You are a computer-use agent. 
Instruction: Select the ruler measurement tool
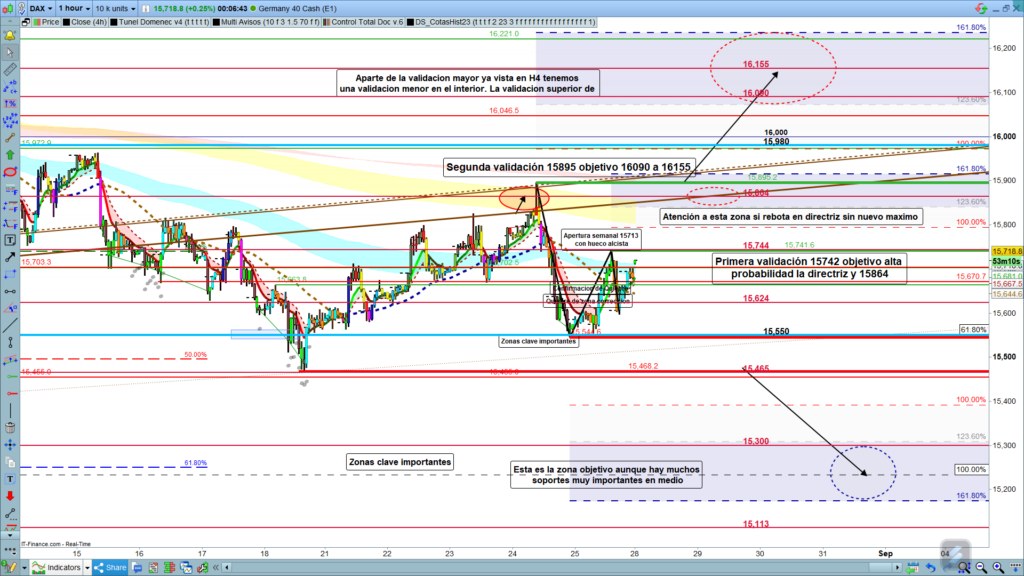tap(10, 70)
